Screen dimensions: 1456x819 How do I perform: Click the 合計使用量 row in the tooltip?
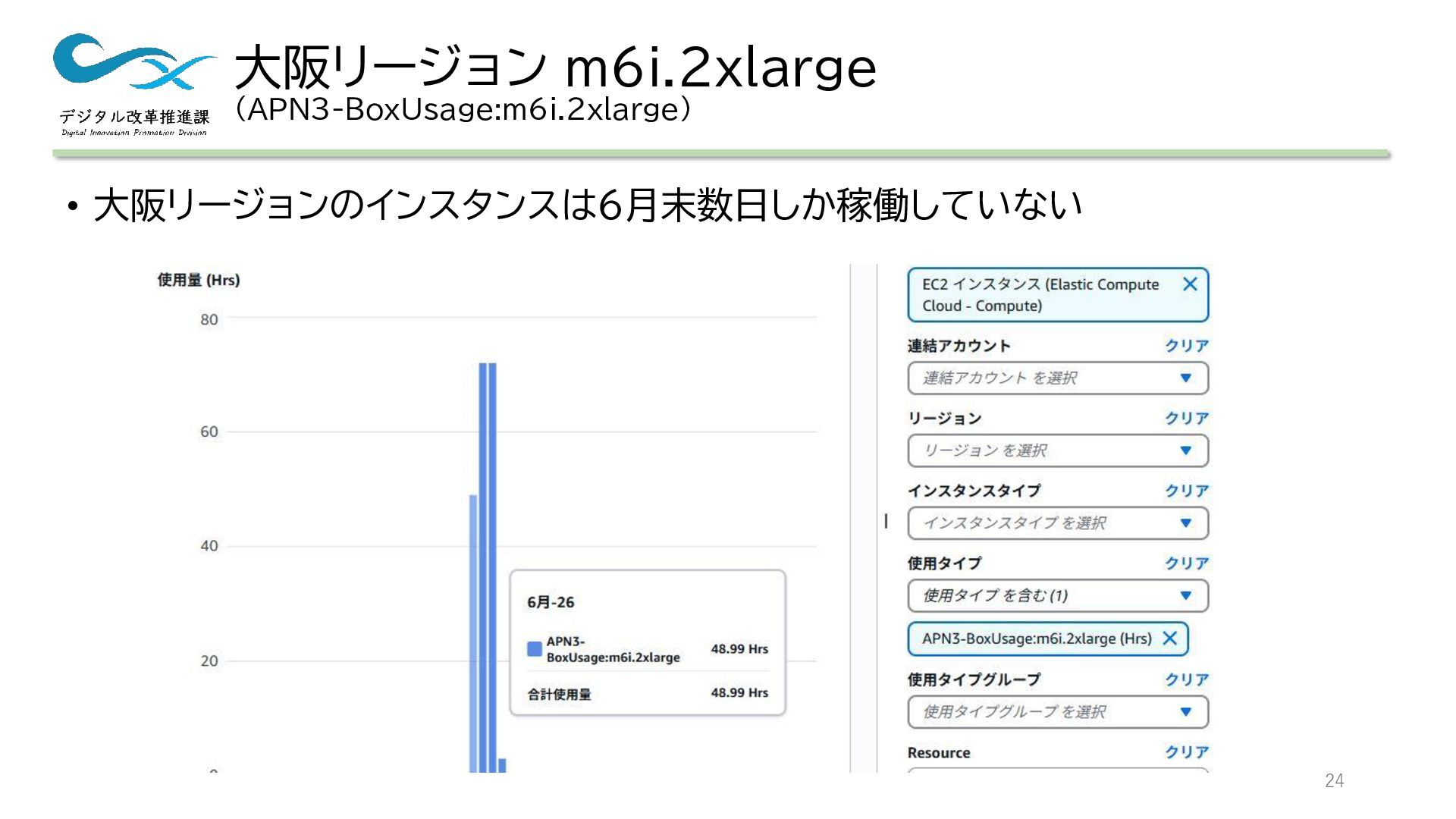pyautogui.click(x=648, y=693)
